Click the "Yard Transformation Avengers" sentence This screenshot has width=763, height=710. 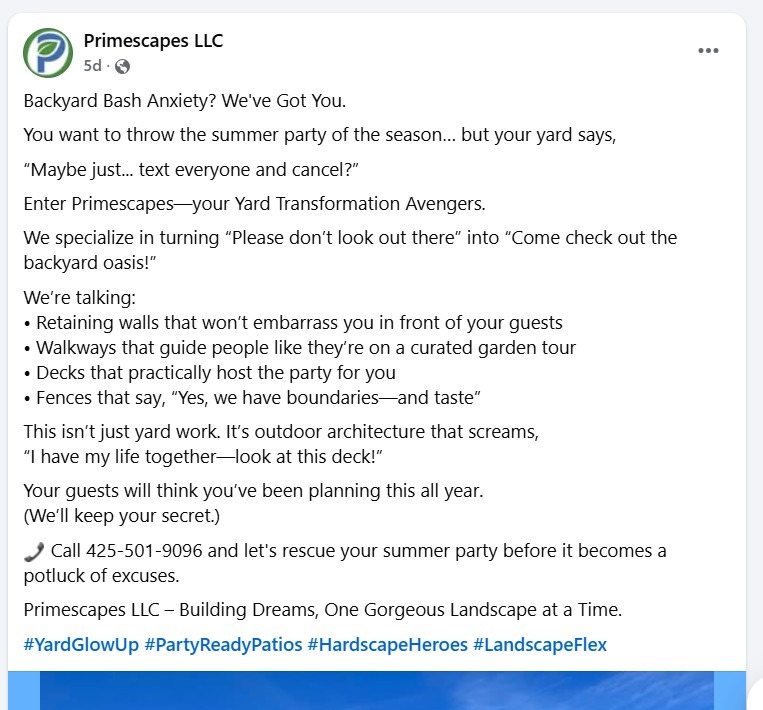[254, 204]
